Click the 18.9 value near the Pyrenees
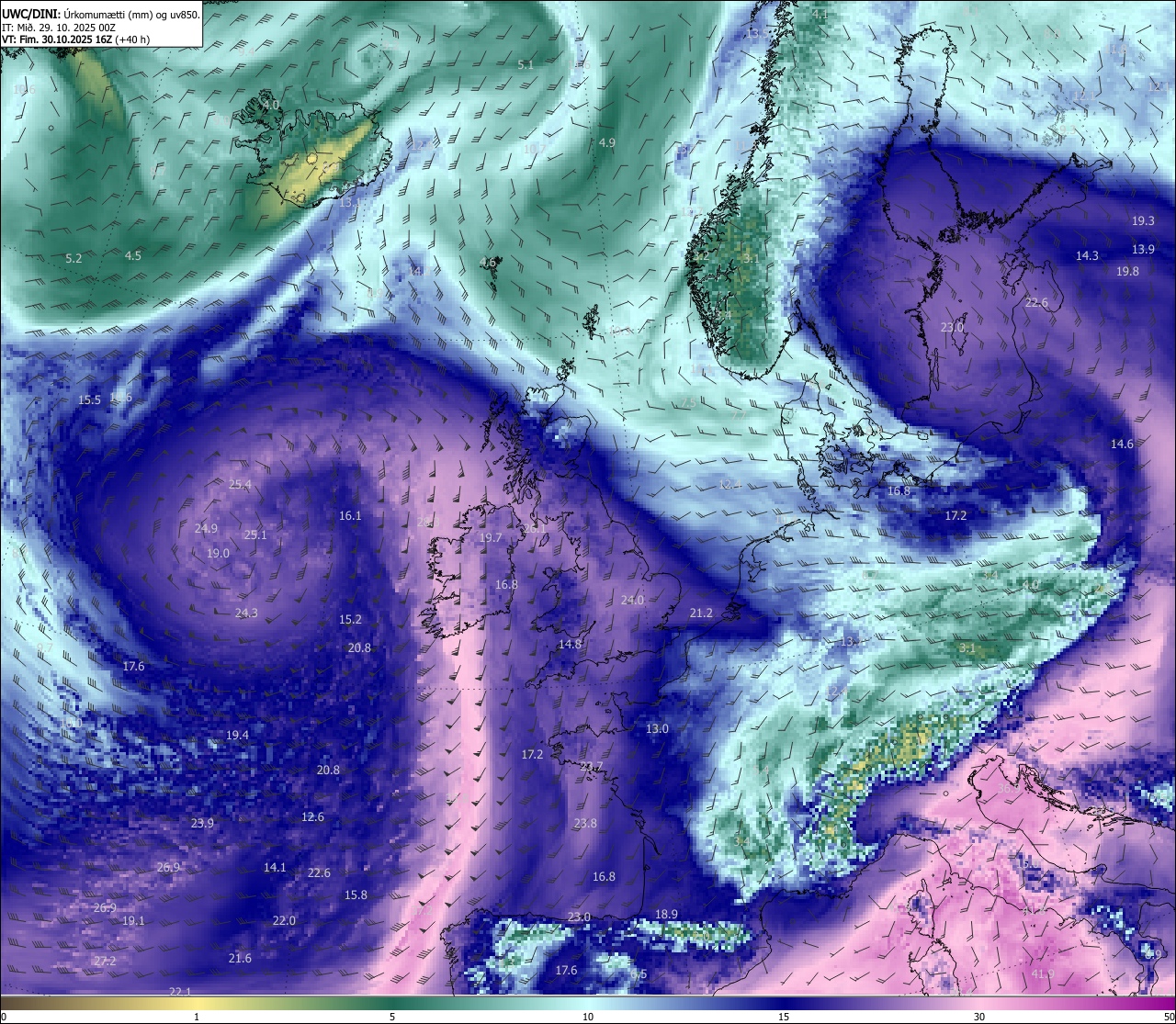 pyautogui.click(x=666, y=915)
